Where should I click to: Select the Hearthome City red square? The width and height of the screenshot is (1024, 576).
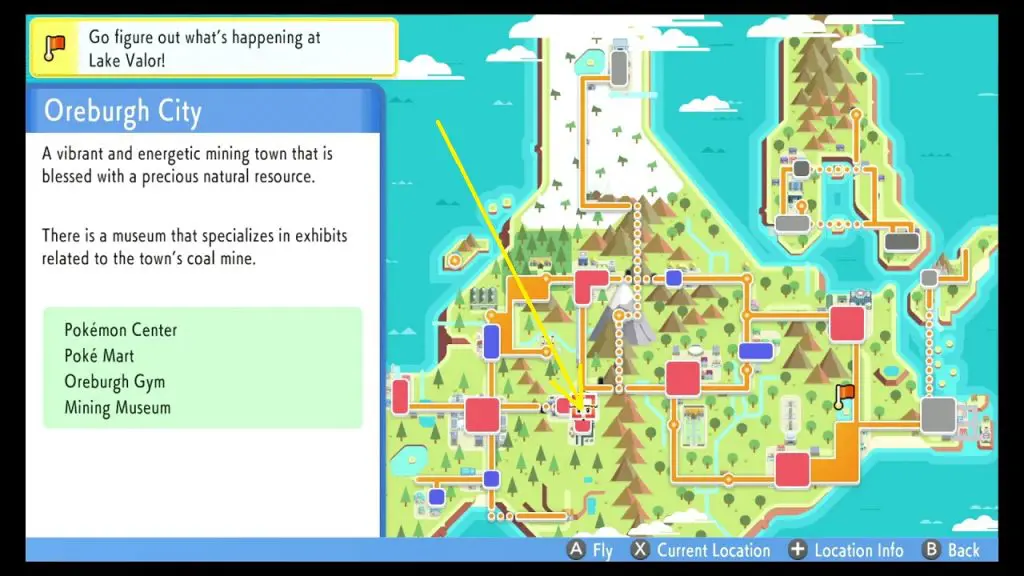683,378
